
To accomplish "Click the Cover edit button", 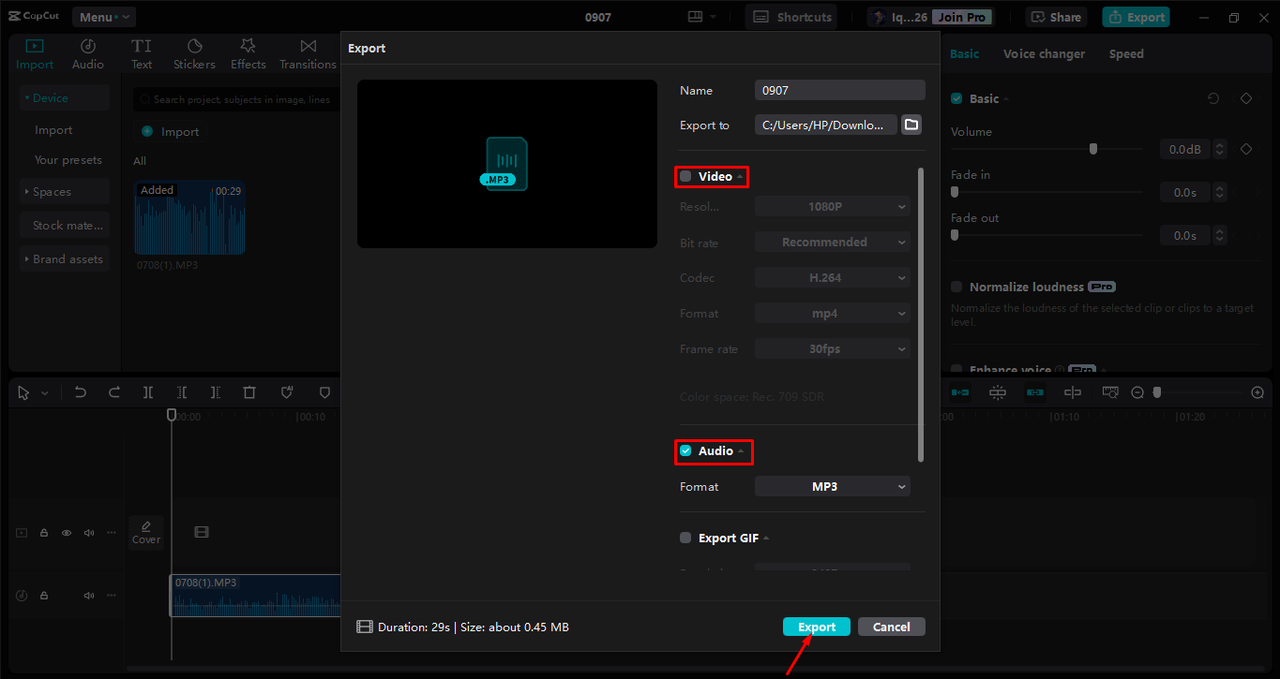I will point(146,532).
